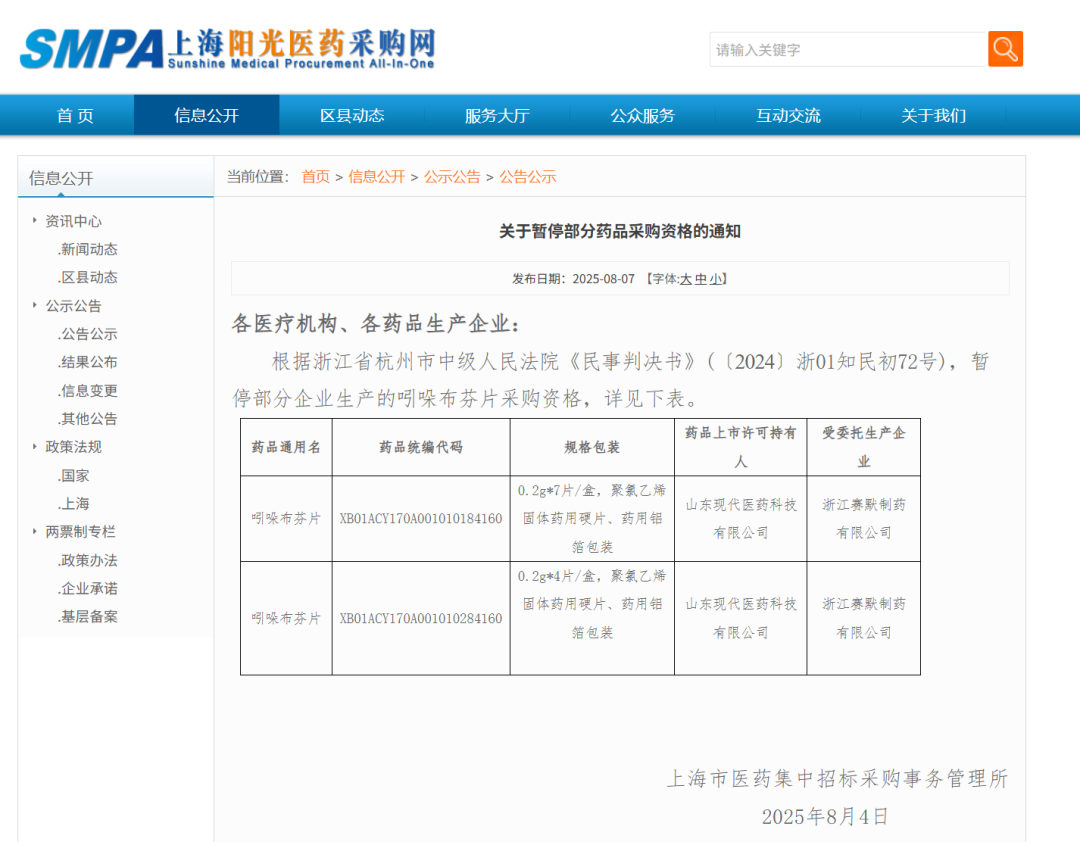Switch to the 区县动态 tab
Image resolution: width=1080 pixels, height=842 pixels.
coord(352,115)
